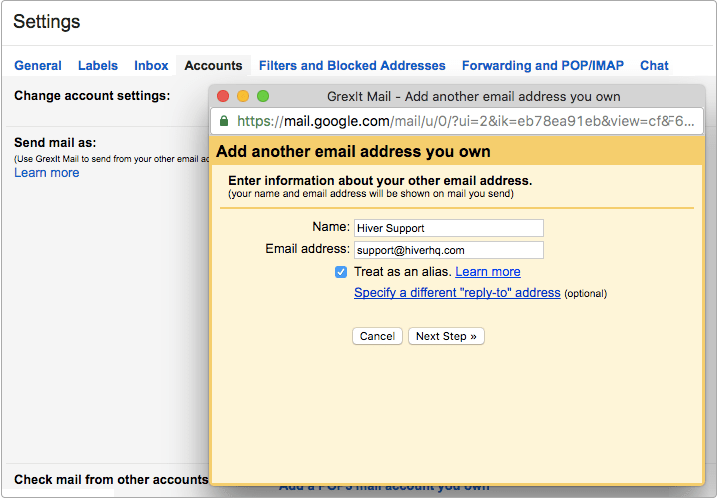Screen dimensions: 717x498
Task: Open the Inbox settings tab
Action: pos(151,65)
